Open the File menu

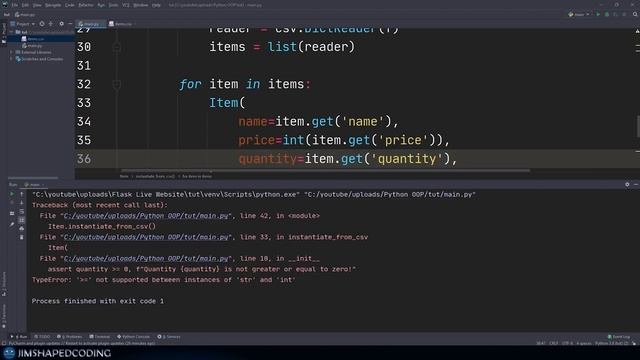pyautogui.click(x=15, y=5)
